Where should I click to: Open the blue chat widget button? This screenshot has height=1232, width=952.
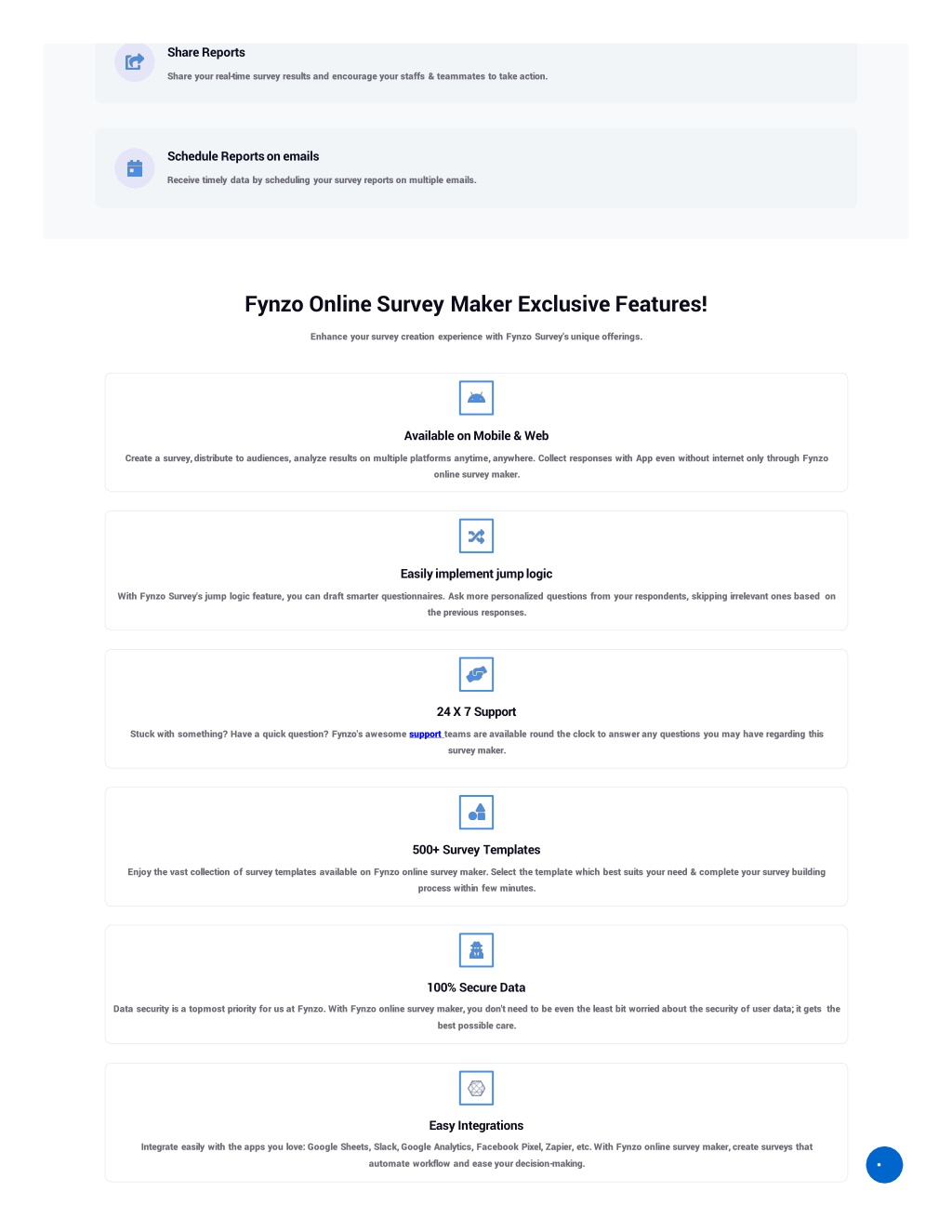click(884, 1164)
